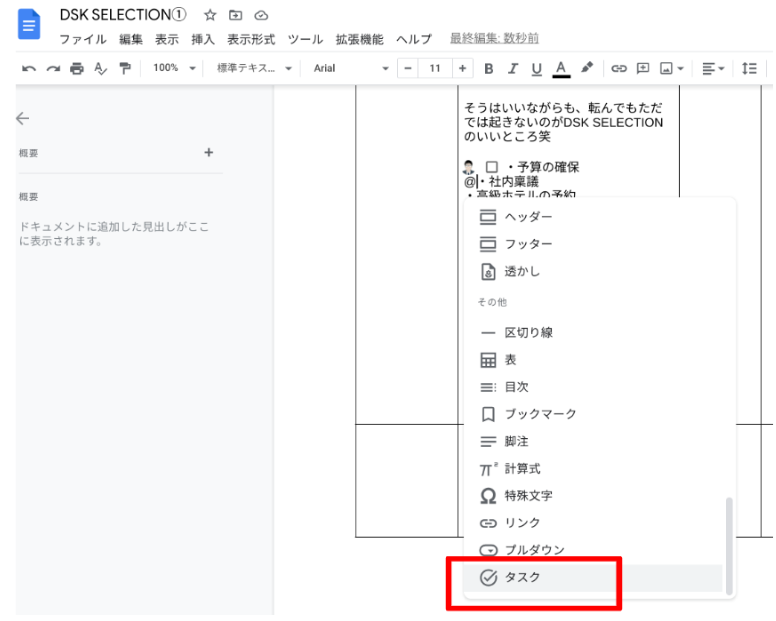Screen dimensions: 776x621
Task: Click the move-to-folder icon
Action: pos(236,15)
